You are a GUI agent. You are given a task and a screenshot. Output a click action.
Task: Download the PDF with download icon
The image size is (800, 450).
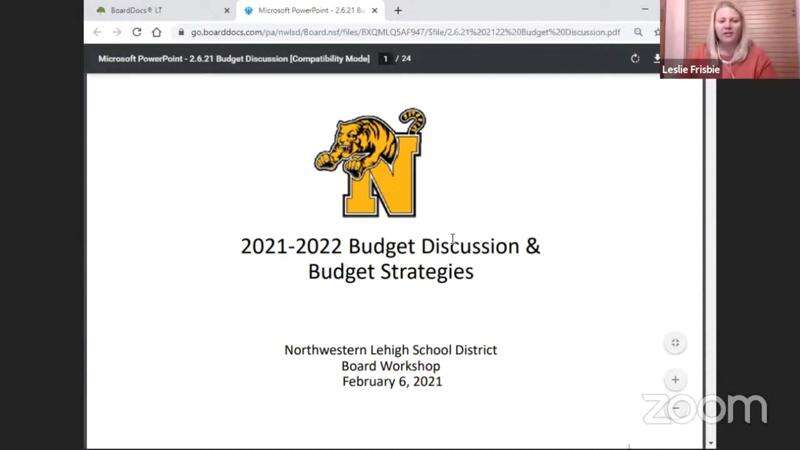pos(657,59)
